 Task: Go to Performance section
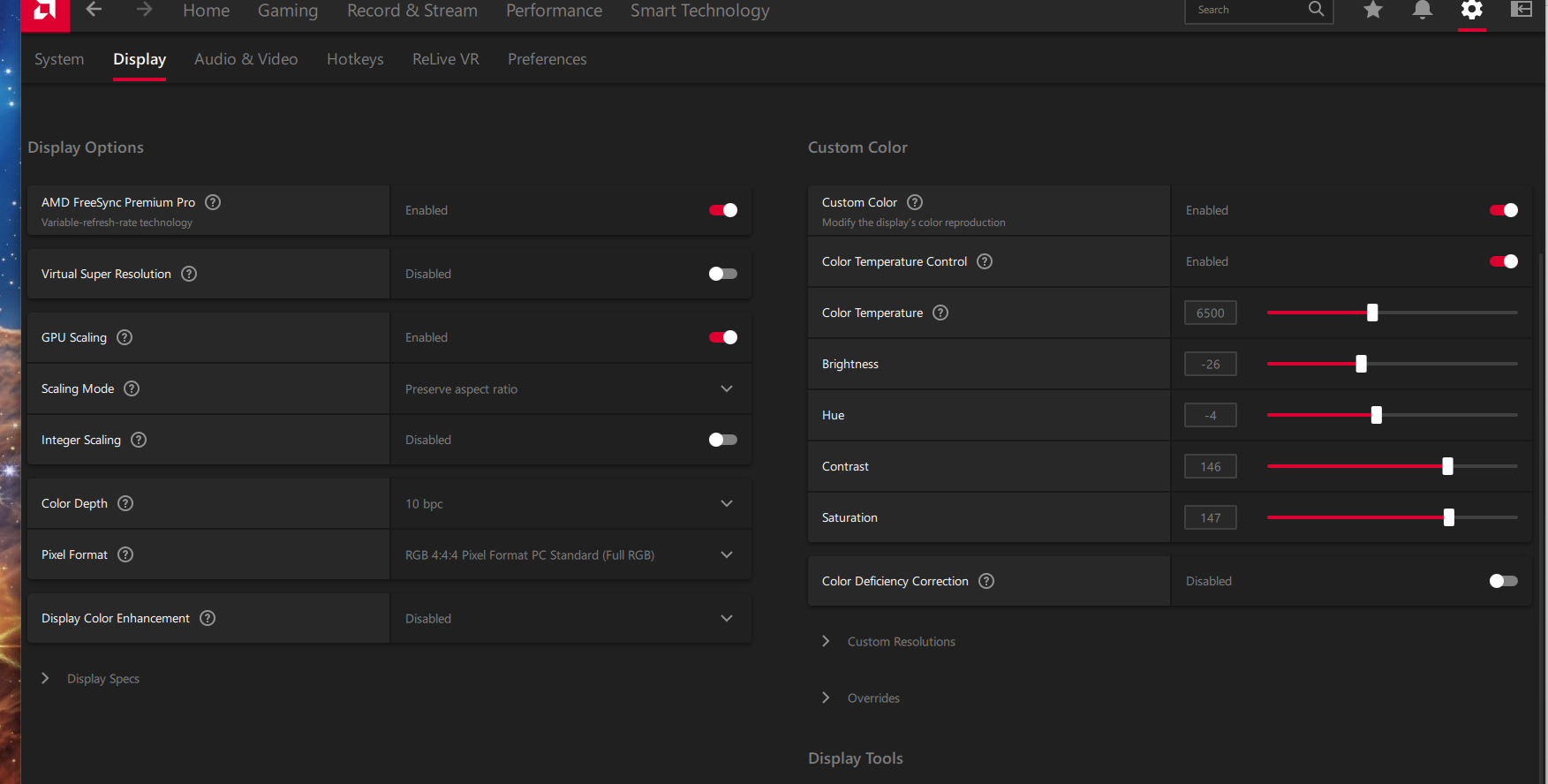(x=555, y=11)
